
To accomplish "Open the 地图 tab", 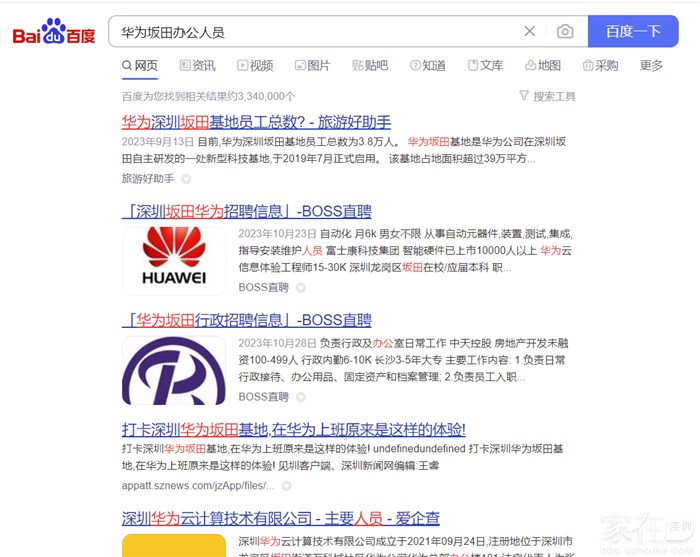I will [543, 66].
